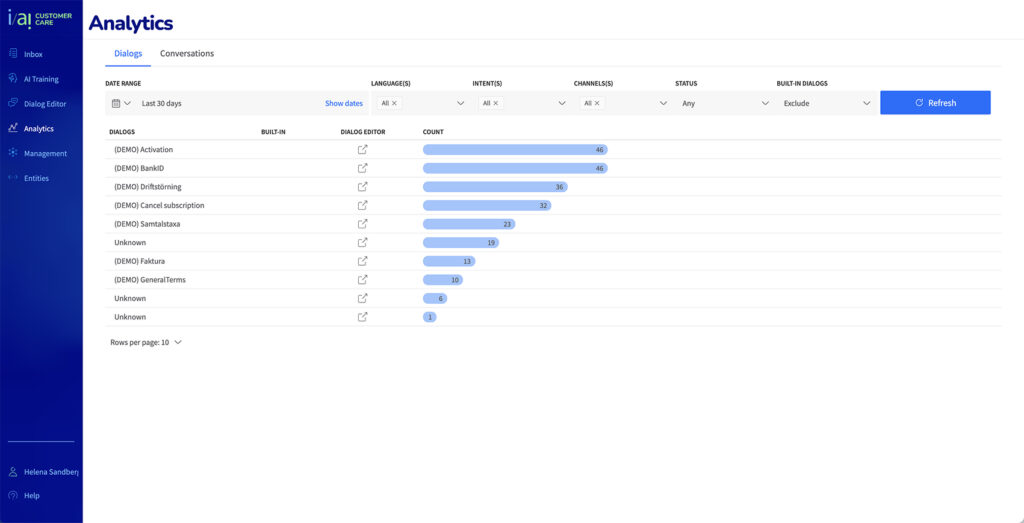This screenshot has width=1024, height=523.
Task: Open dialog editor for (DEMO) Driftstörning row
Action: tap(363, 187)
